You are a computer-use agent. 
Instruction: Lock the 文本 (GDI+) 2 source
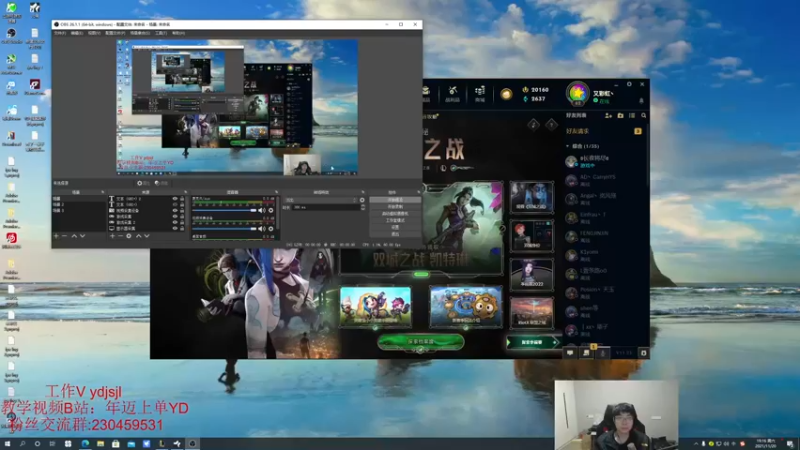click(182, 199)
